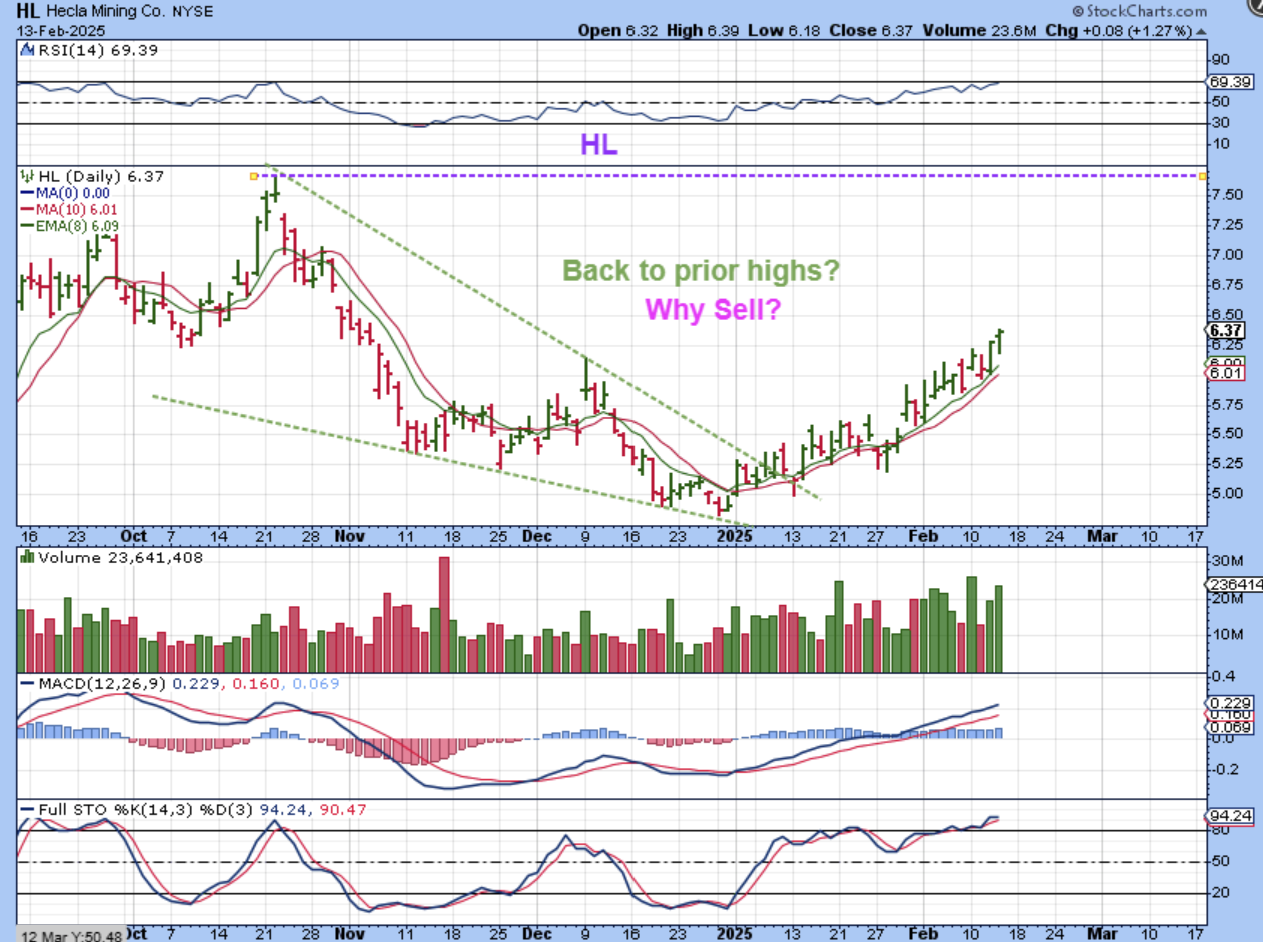The width and height of the screenshot is (1263, 942).
Task: Click the bar icon beside HL (Daily) legend
Action: click(26, 176)
